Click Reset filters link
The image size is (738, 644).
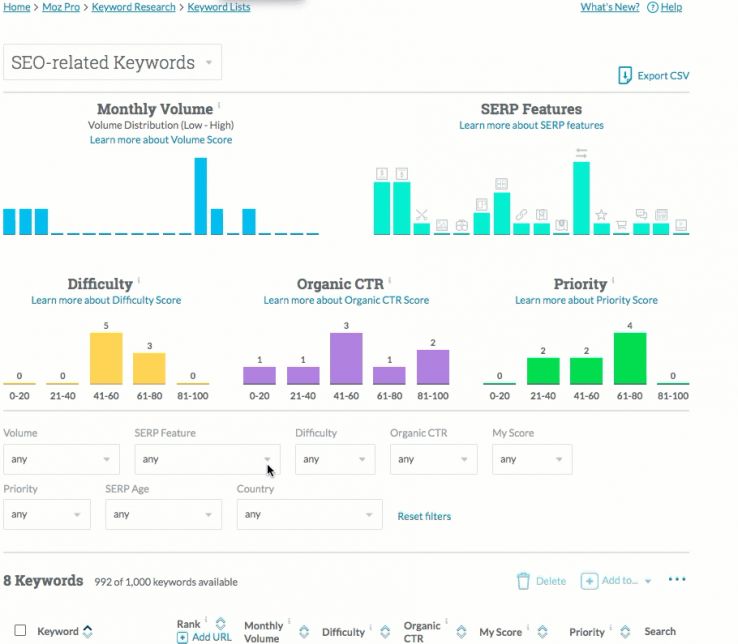(424, 516)
